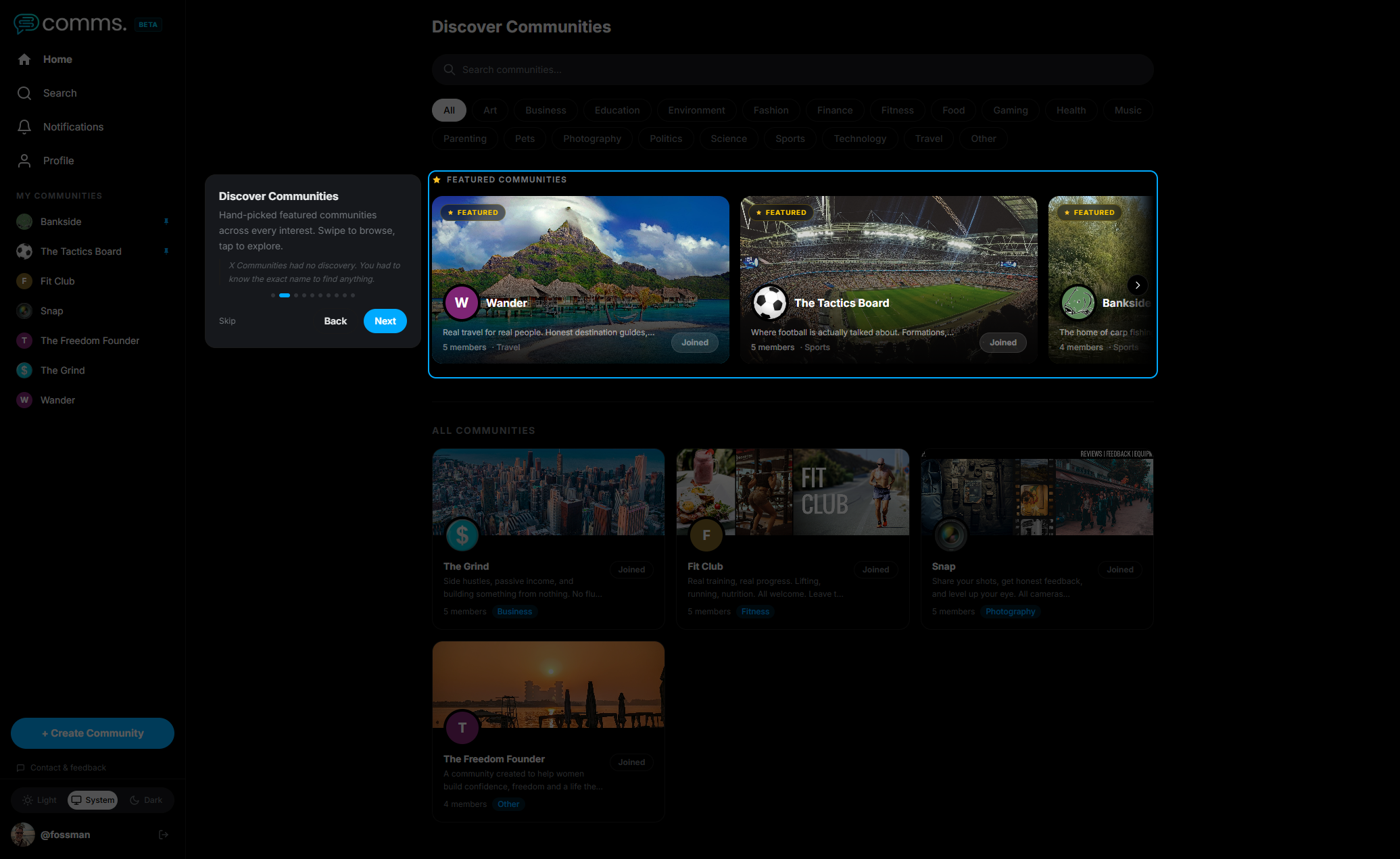This screenshot has height=859, width=1400.
Task: Select Fit Club avatar in sidebar
Action: [24, 281]
